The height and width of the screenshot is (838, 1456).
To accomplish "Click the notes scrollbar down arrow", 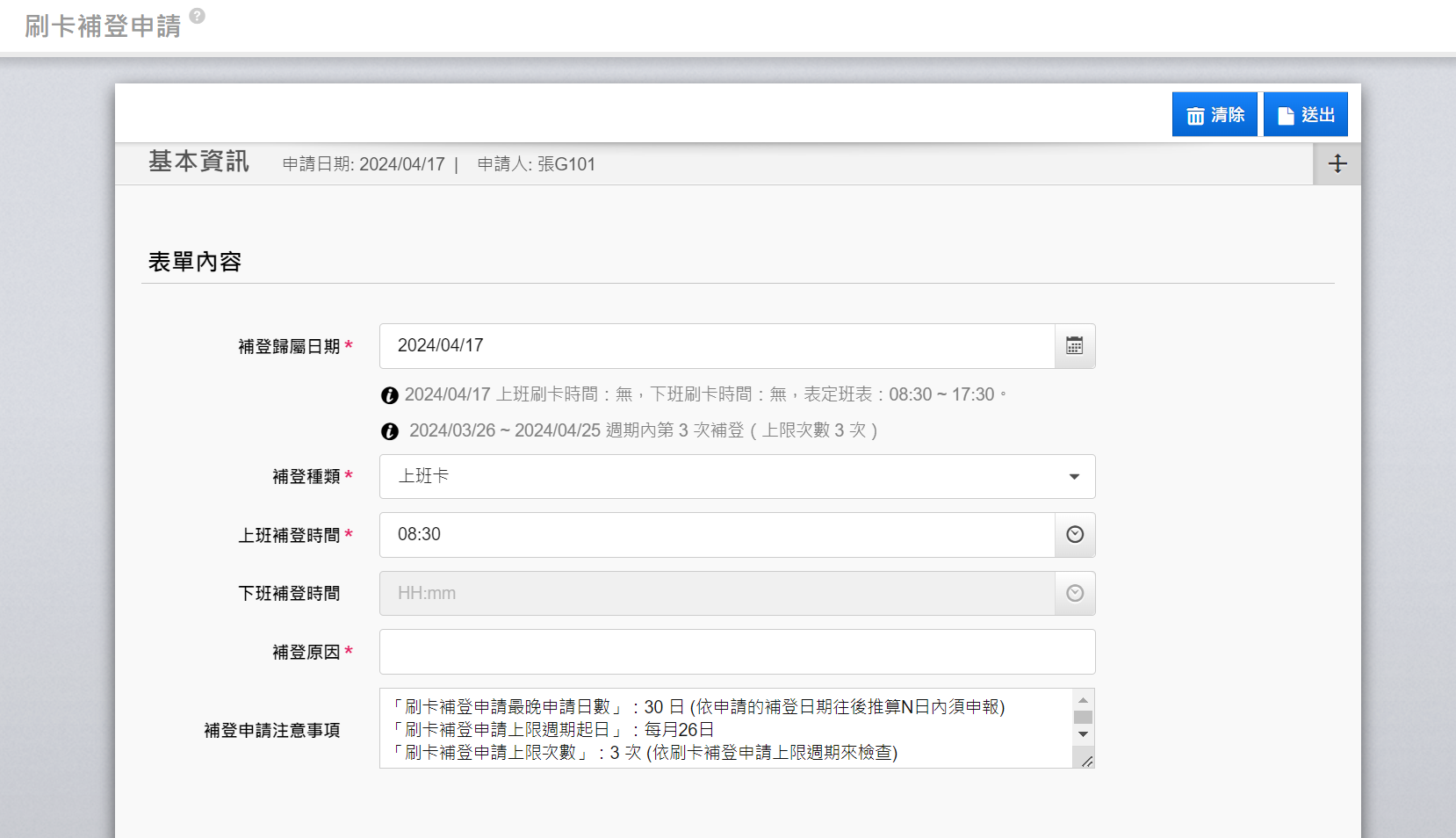I will tap(1083, 734).
